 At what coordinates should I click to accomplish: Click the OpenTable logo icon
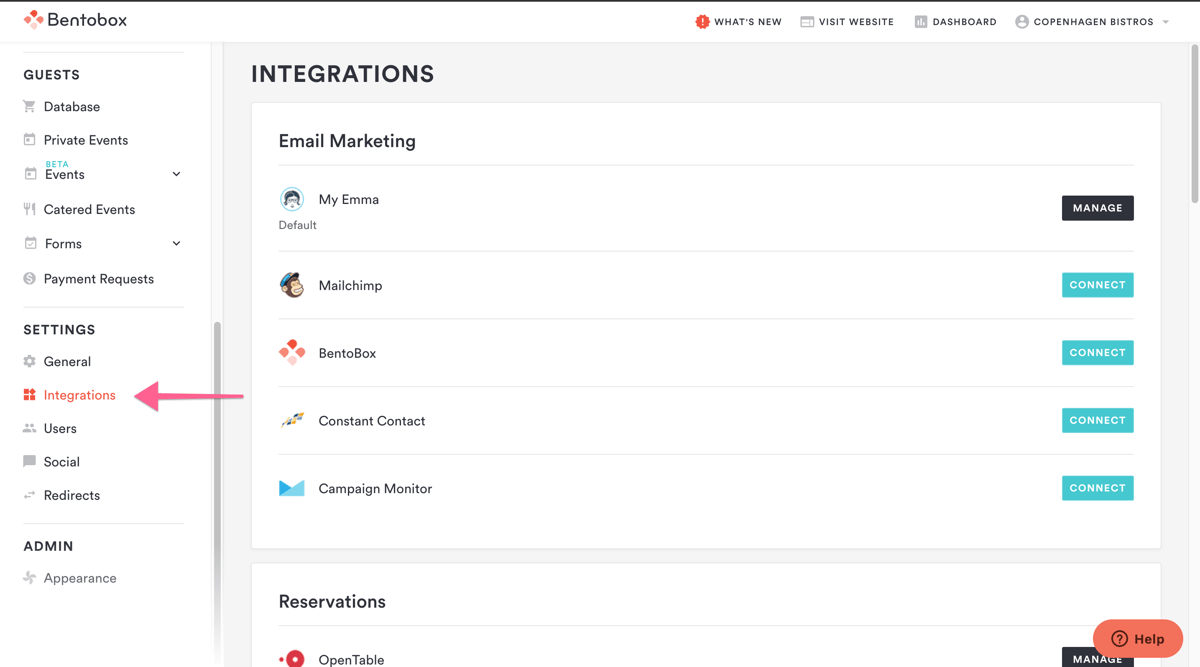tap(292, 659)
